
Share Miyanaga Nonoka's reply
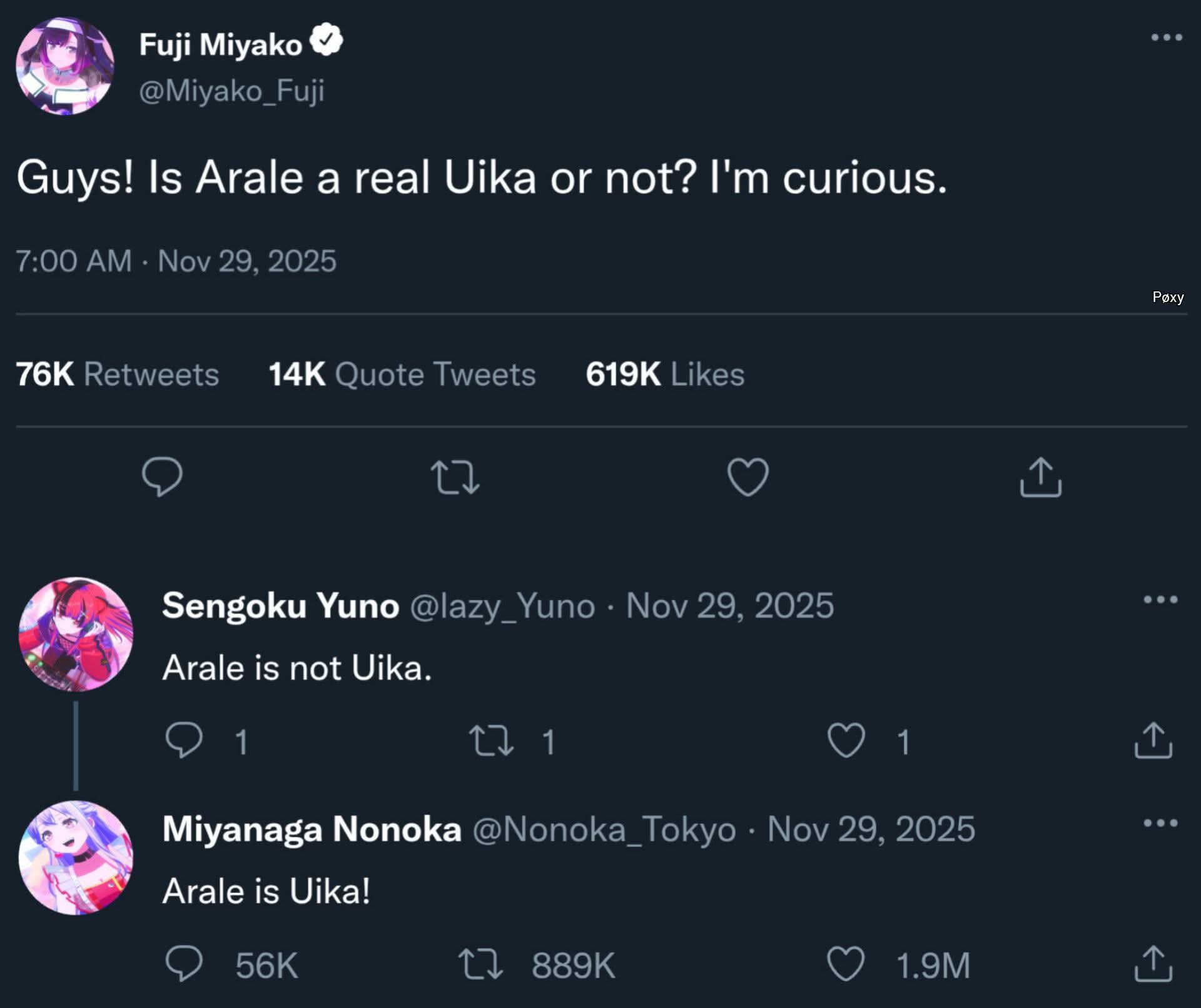coord(1153,964)
